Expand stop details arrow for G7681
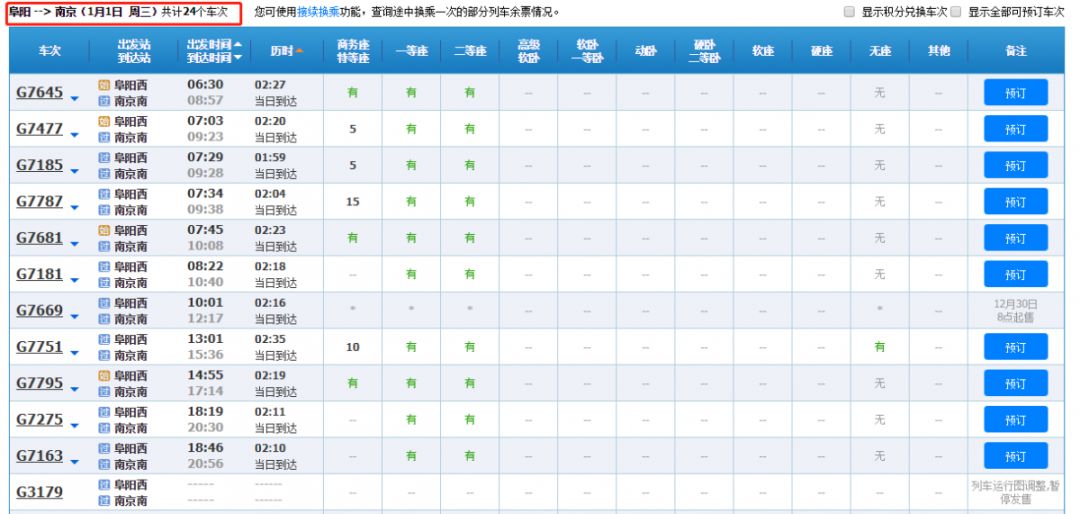This screenshot has height=514, width=1080. point(74,245)
